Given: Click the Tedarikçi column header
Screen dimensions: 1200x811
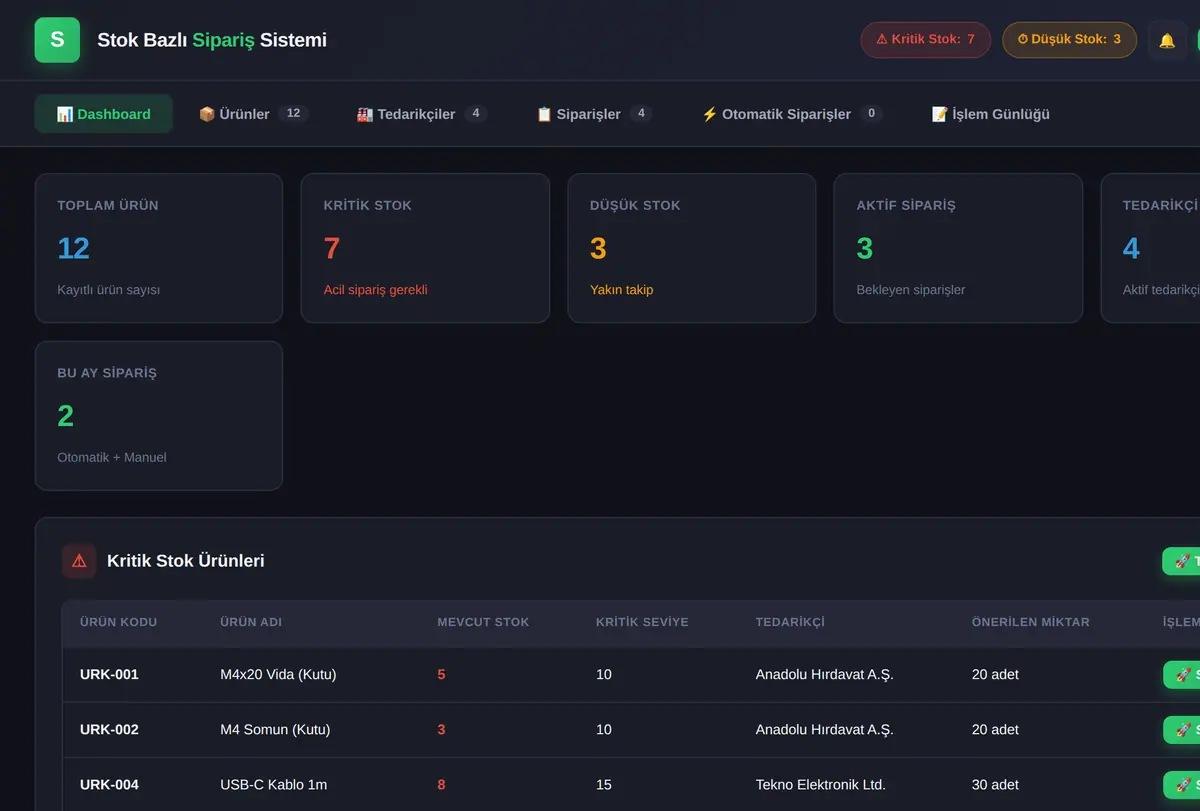Looking at the screenshot, I should click(790, 622).
